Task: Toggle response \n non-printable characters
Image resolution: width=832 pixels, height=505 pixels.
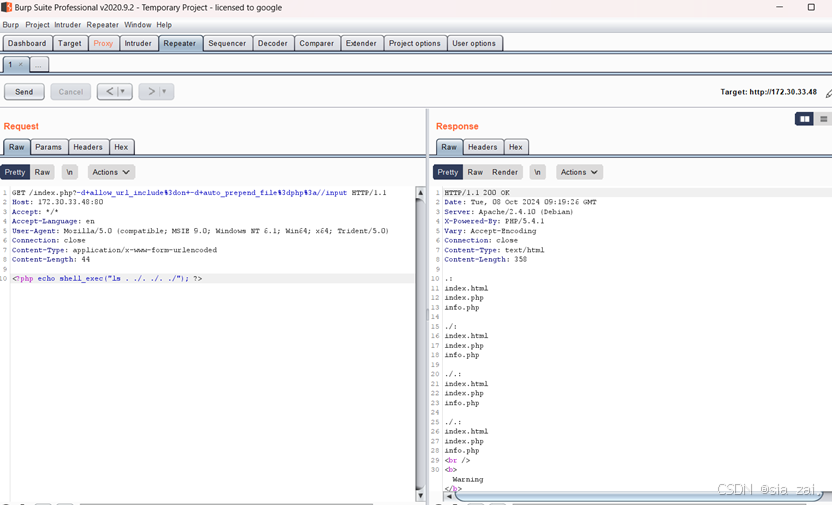Action: (x=538, y=172)
